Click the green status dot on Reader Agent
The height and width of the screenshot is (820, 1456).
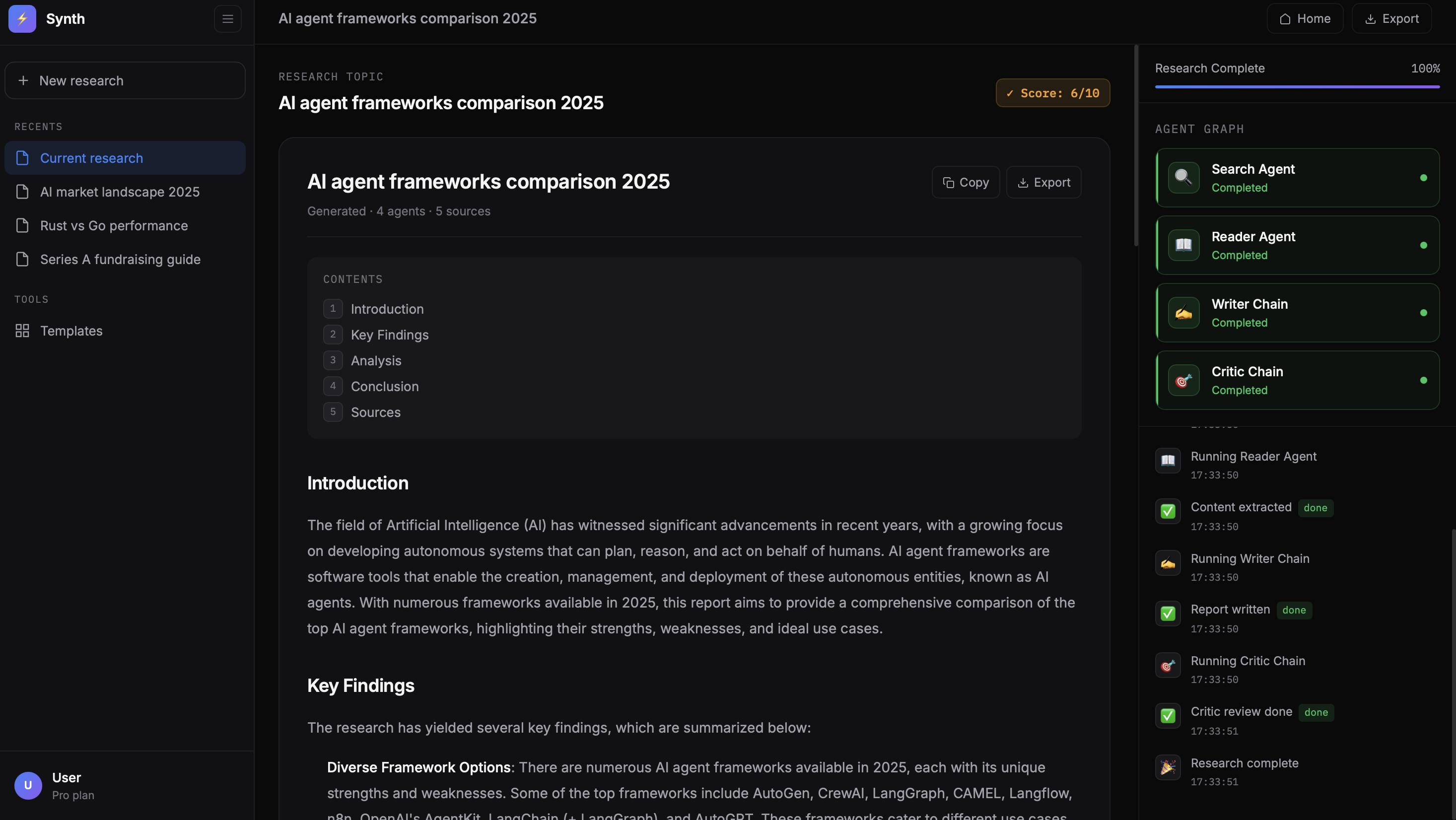[1423, 245]
